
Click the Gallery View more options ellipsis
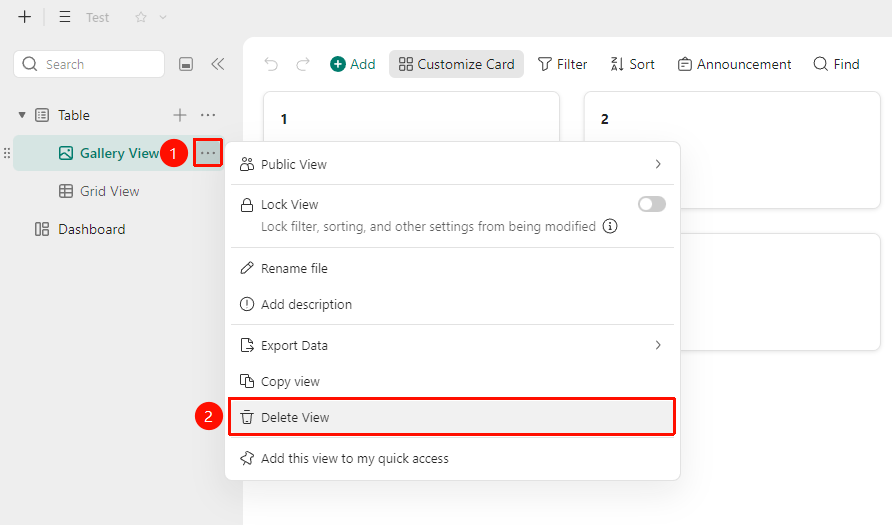click(x=208, y=153)
